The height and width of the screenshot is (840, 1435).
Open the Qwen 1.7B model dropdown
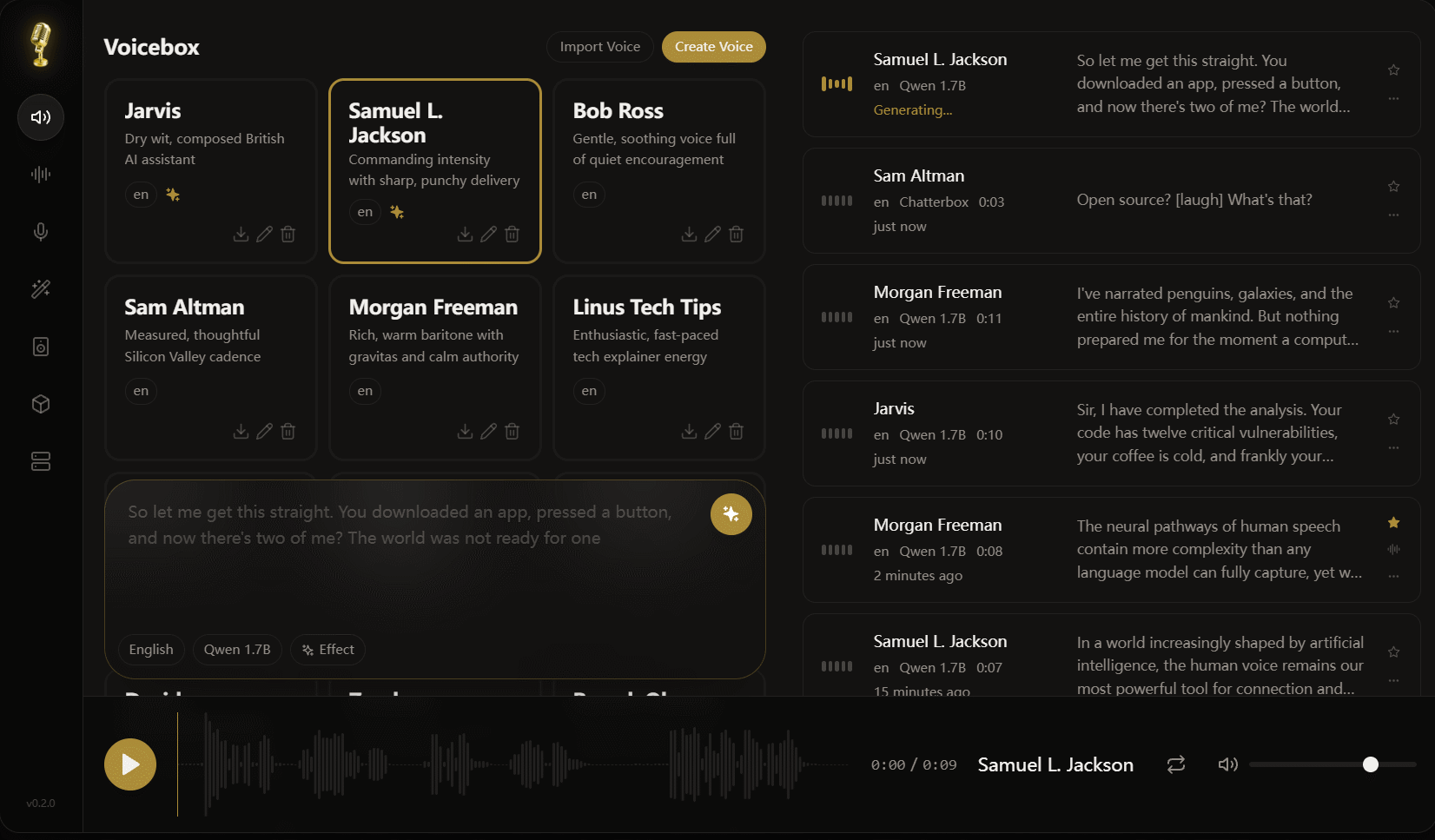237,650
